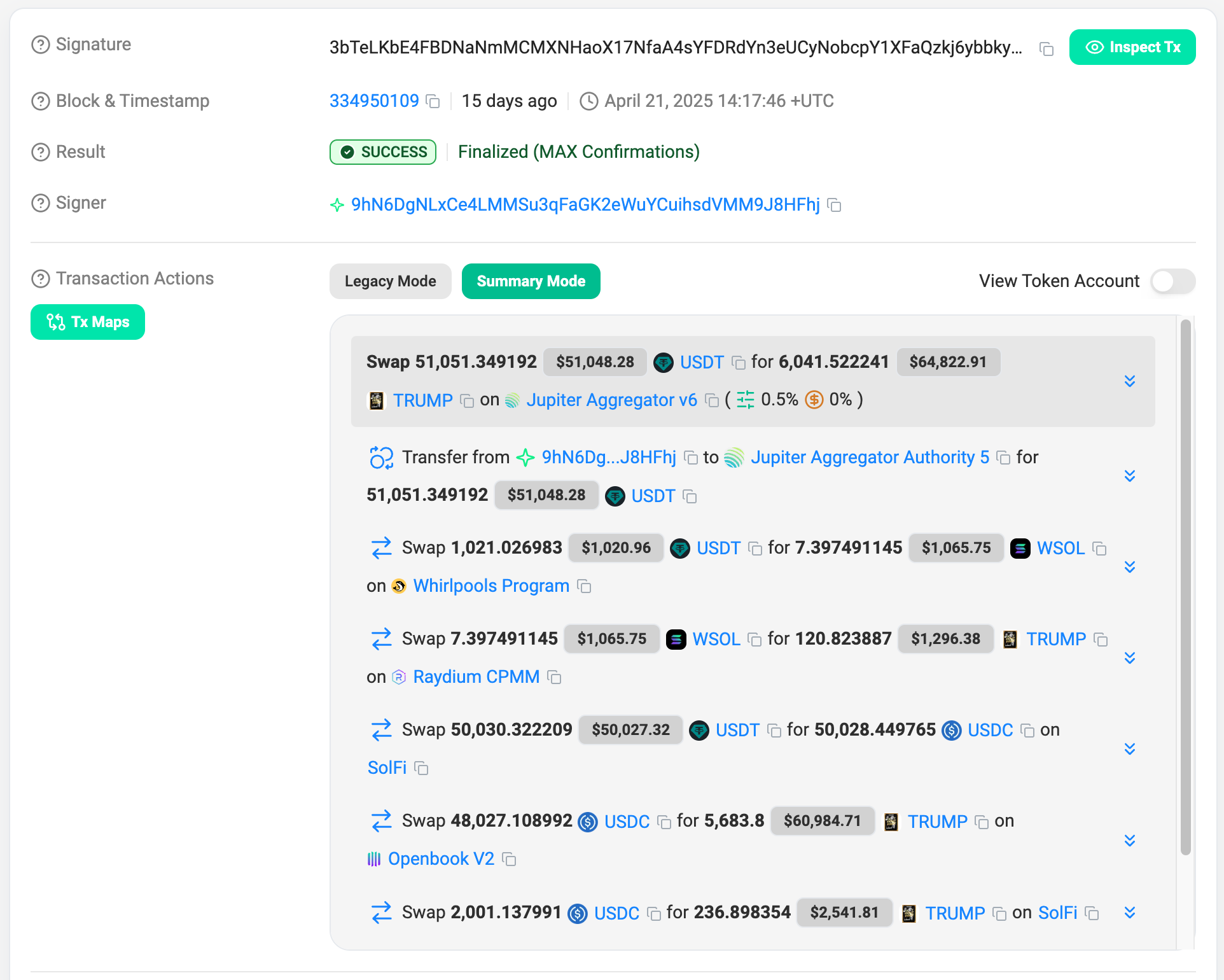
Task: Copy USDC address in SolFi swap row
Action: pos(1027,731)
